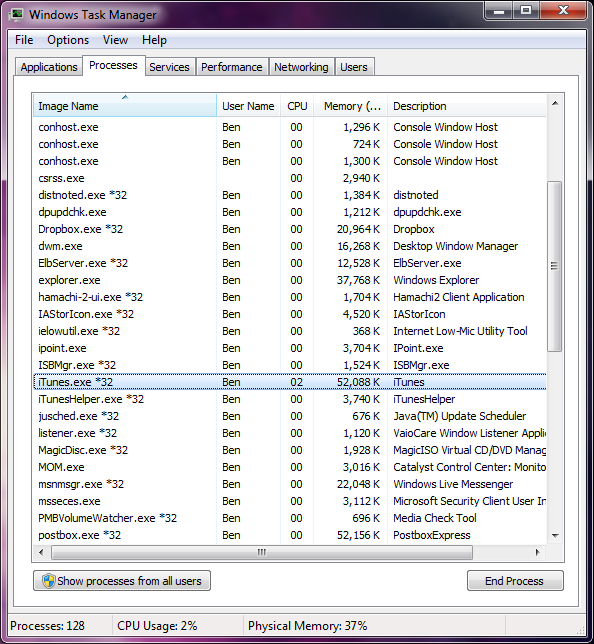Click the vertical scrollbar thumb
Image resolution: width=594 pixels, height=644 pixels.
coord(555,266)
